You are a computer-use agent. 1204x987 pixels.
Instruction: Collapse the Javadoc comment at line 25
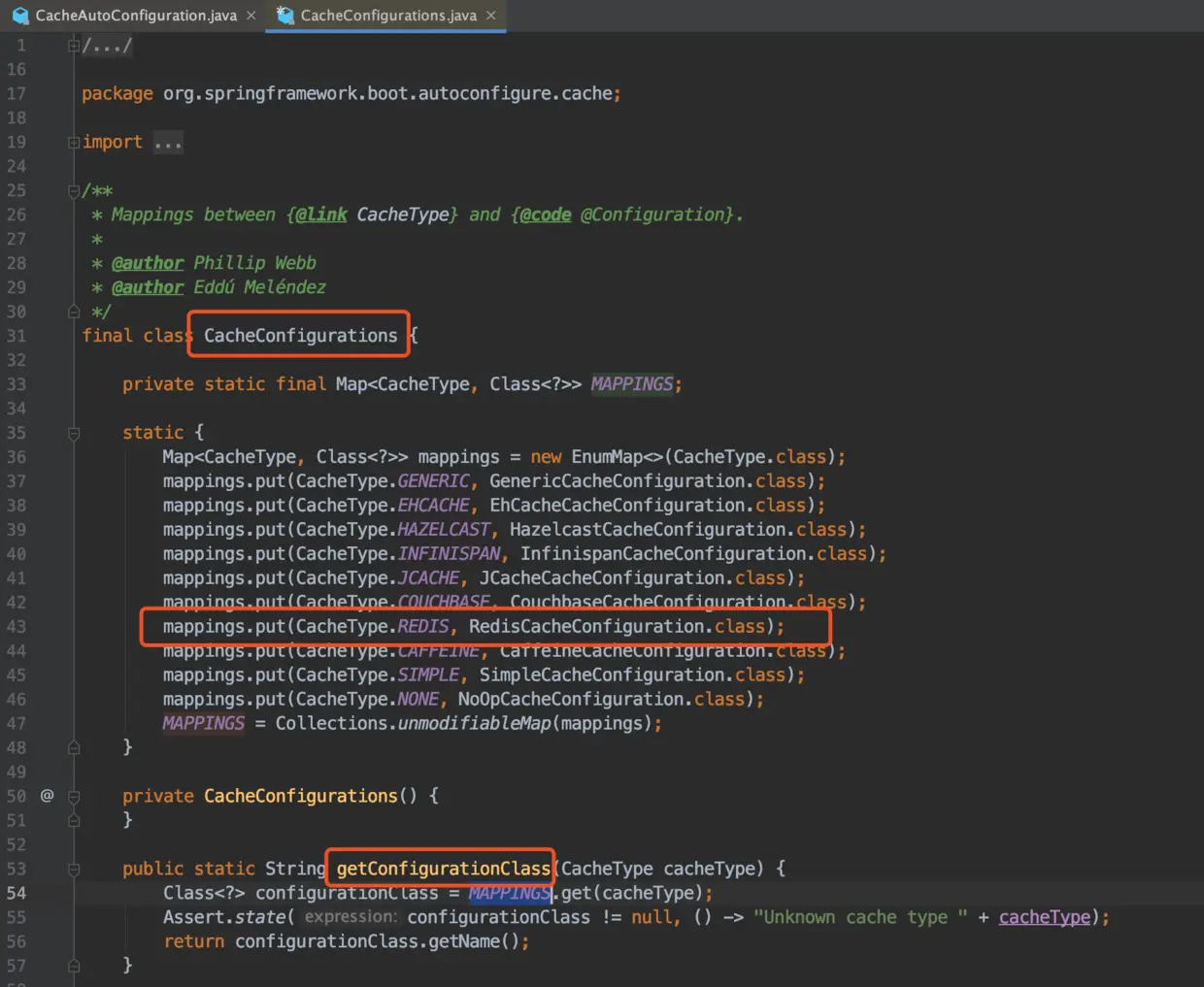coord(74,191)
